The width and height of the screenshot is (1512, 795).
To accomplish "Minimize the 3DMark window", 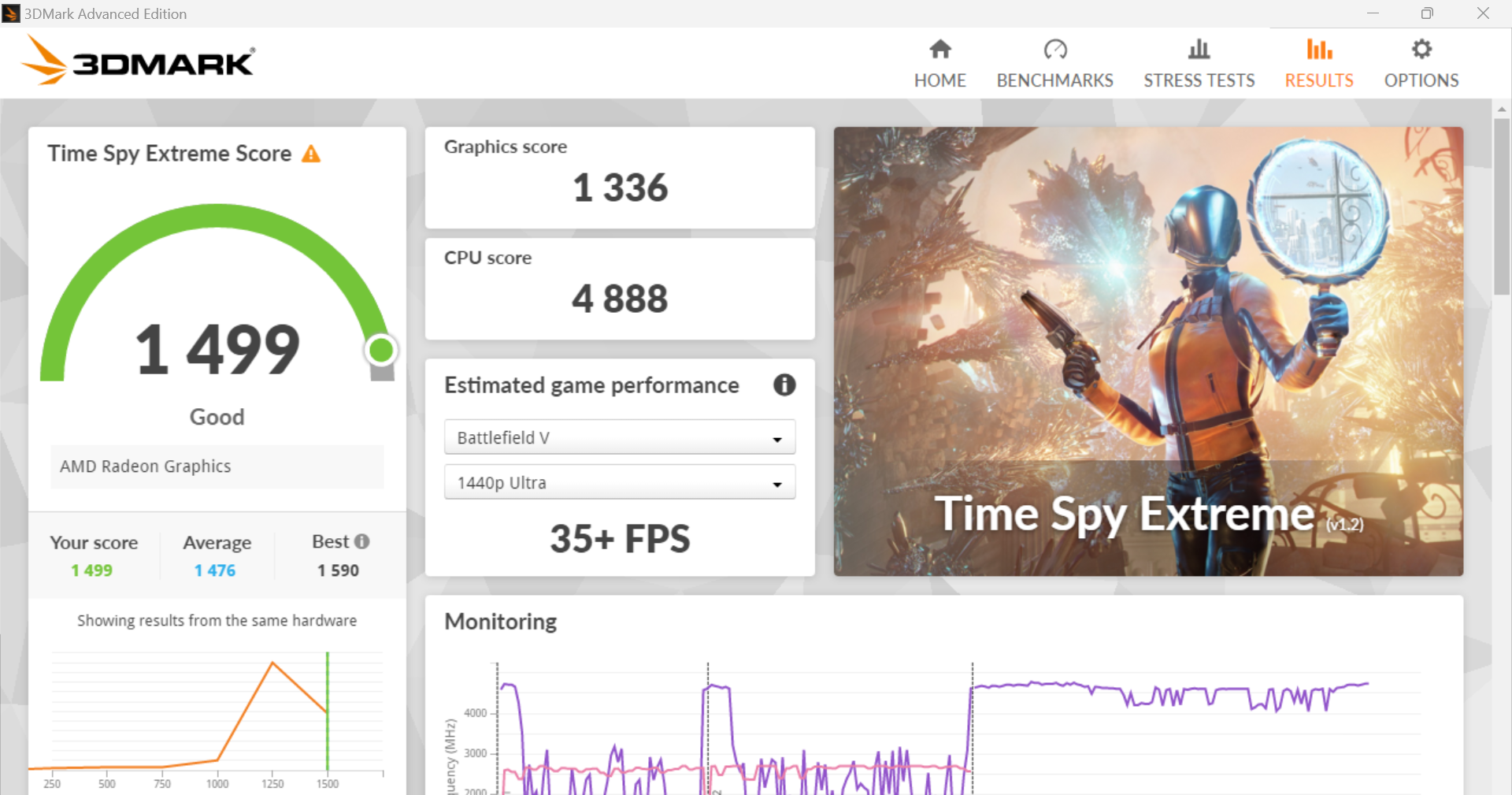I will point(1373,13).
